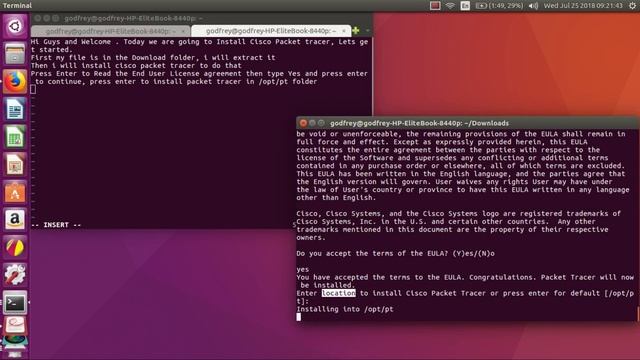Click the red recording indicator in top panel
This screenshot has height=360, width=640.
click(435, 6)
